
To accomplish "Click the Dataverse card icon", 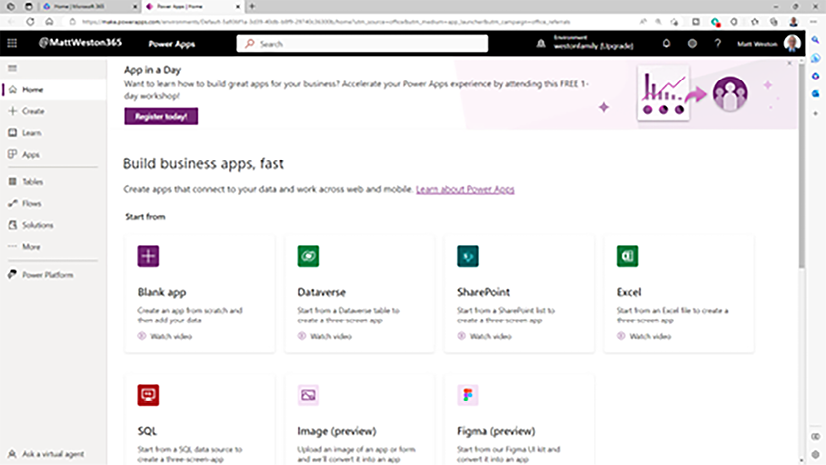I will (x=308, y=256).
